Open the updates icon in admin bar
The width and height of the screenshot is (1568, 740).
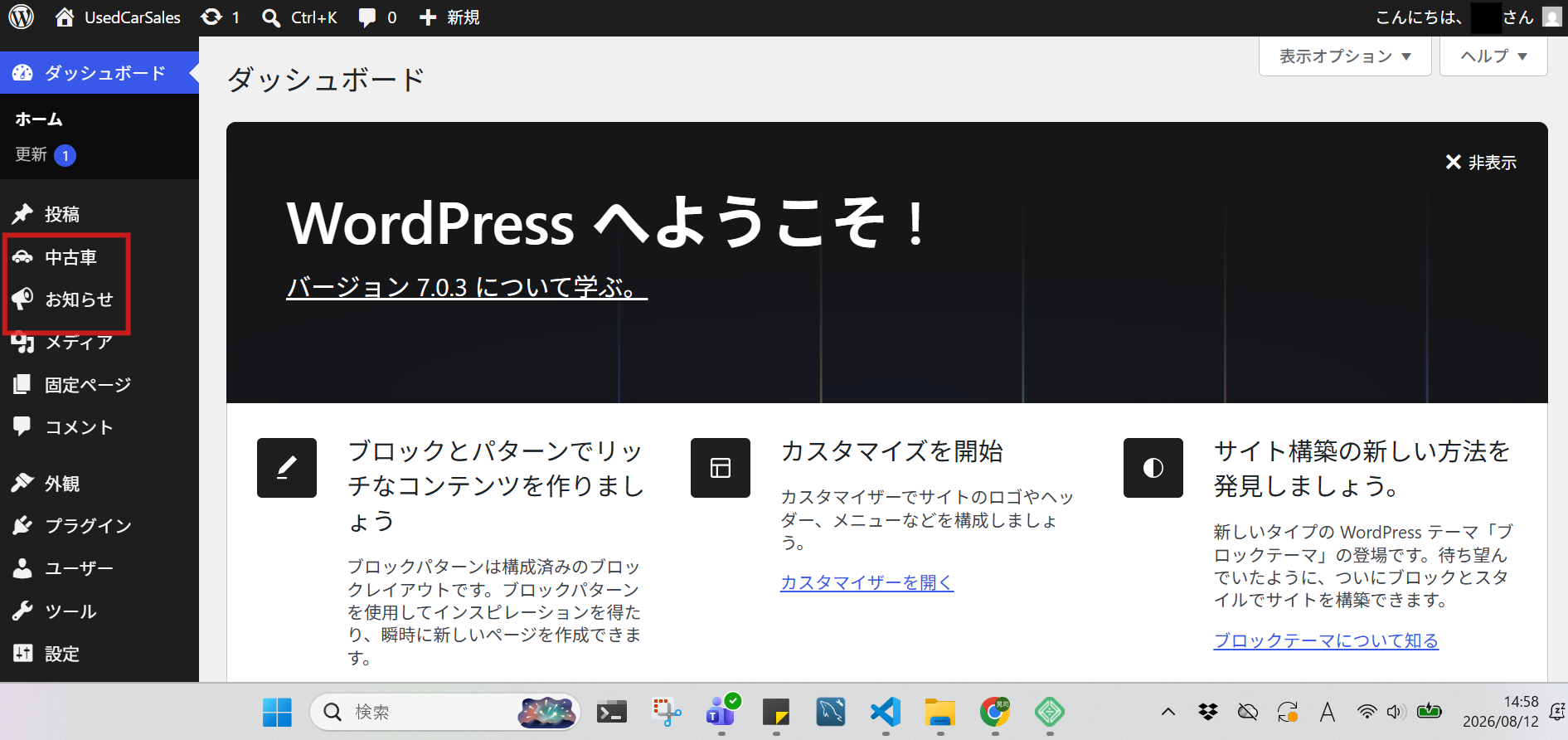tap(221, 17)
